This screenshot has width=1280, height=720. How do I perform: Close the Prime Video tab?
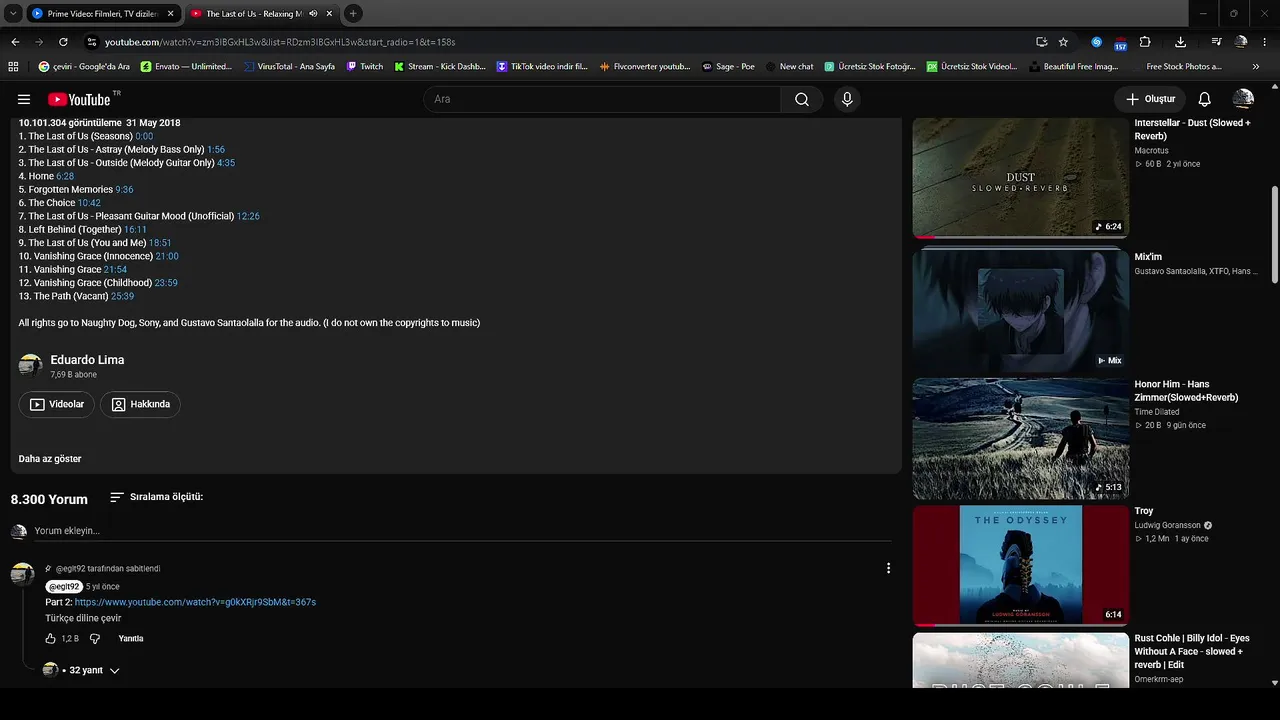click(x=171, y=14)
